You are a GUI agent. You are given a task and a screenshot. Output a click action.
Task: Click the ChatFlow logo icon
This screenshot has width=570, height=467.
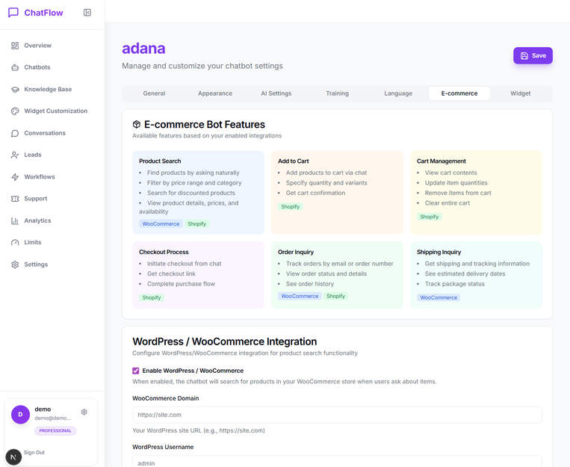(x=13, y=13)
